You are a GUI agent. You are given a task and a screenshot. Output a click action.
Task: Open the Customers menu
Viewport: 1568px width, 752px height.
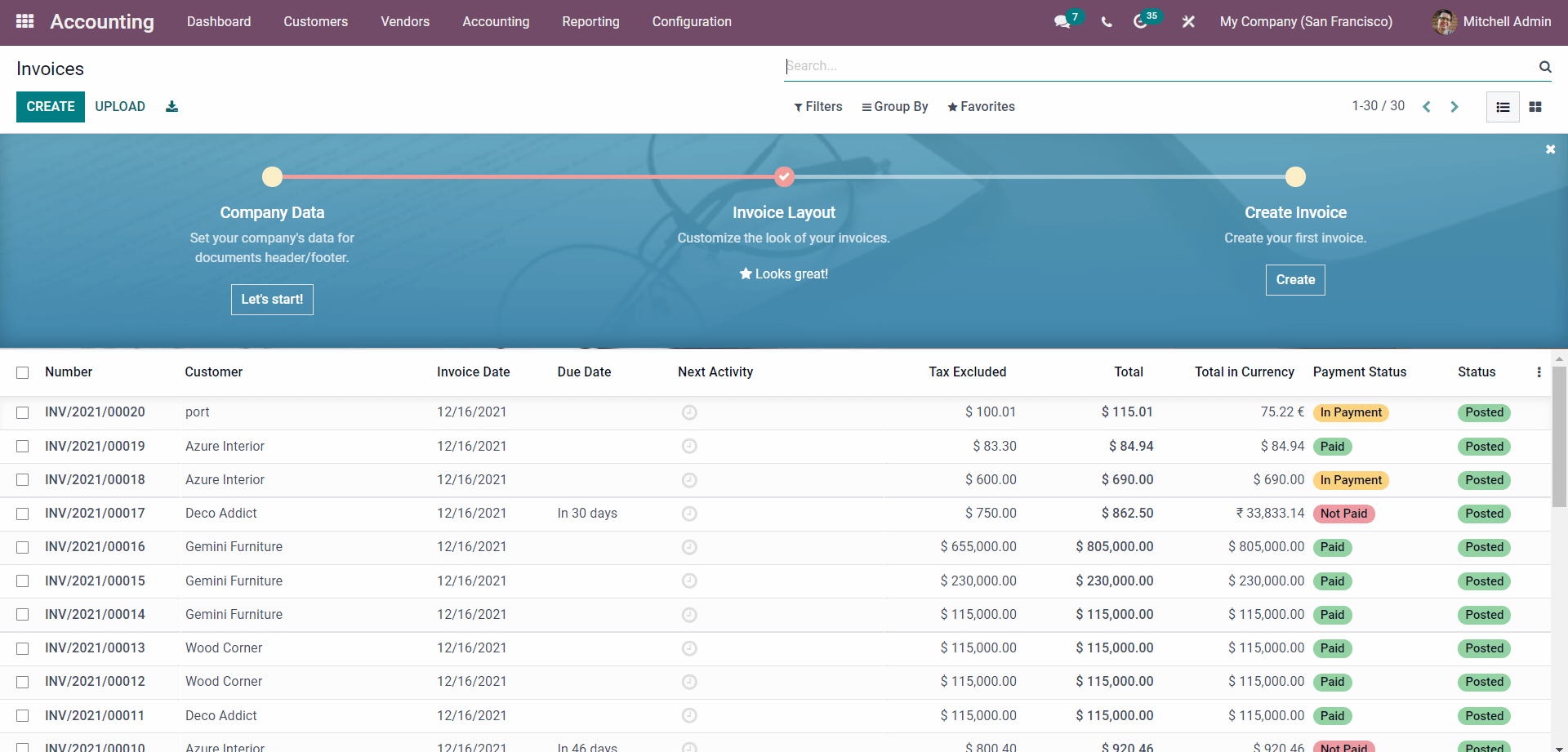(x=315, y=22)
